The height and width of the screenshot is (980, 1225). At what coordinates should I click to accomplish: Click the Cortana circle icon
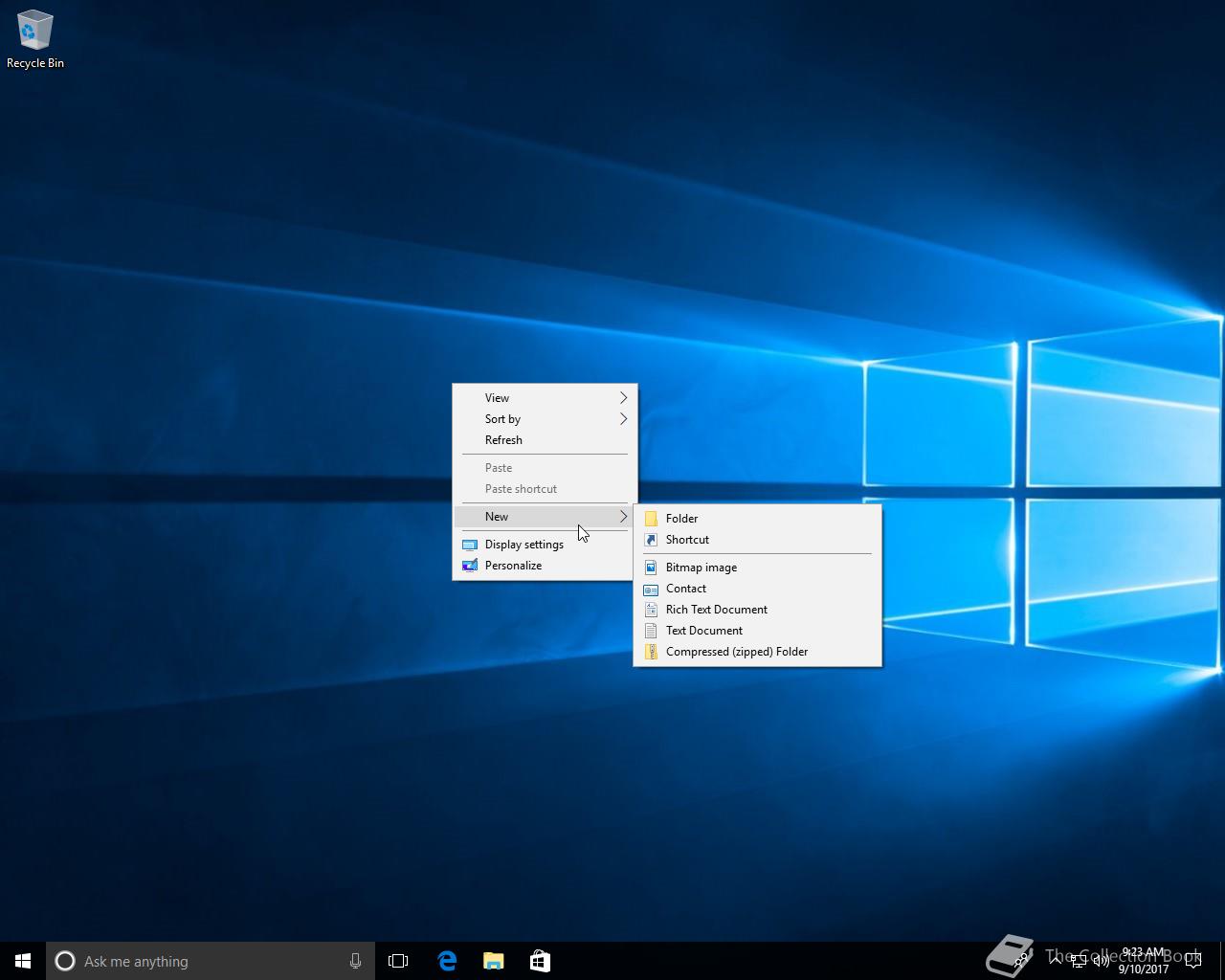65,961
